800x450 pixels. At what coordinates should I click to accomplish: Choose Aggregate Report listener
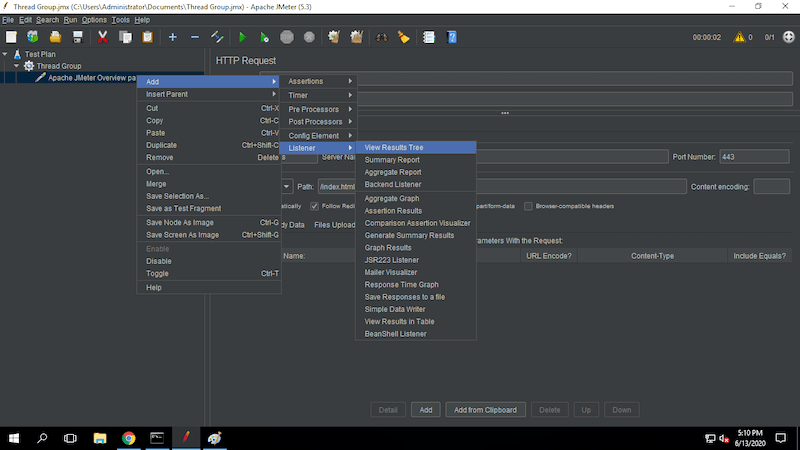point(416,172)
